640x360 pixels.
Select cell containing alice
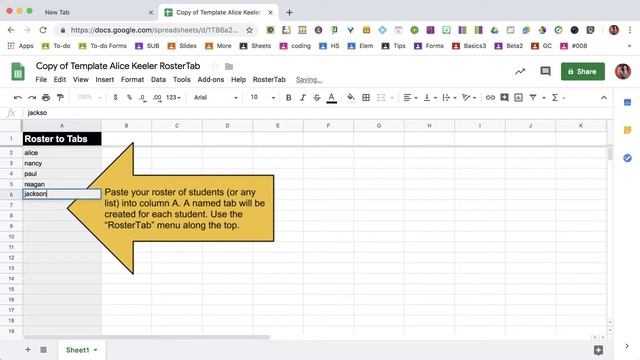(62, 153)
